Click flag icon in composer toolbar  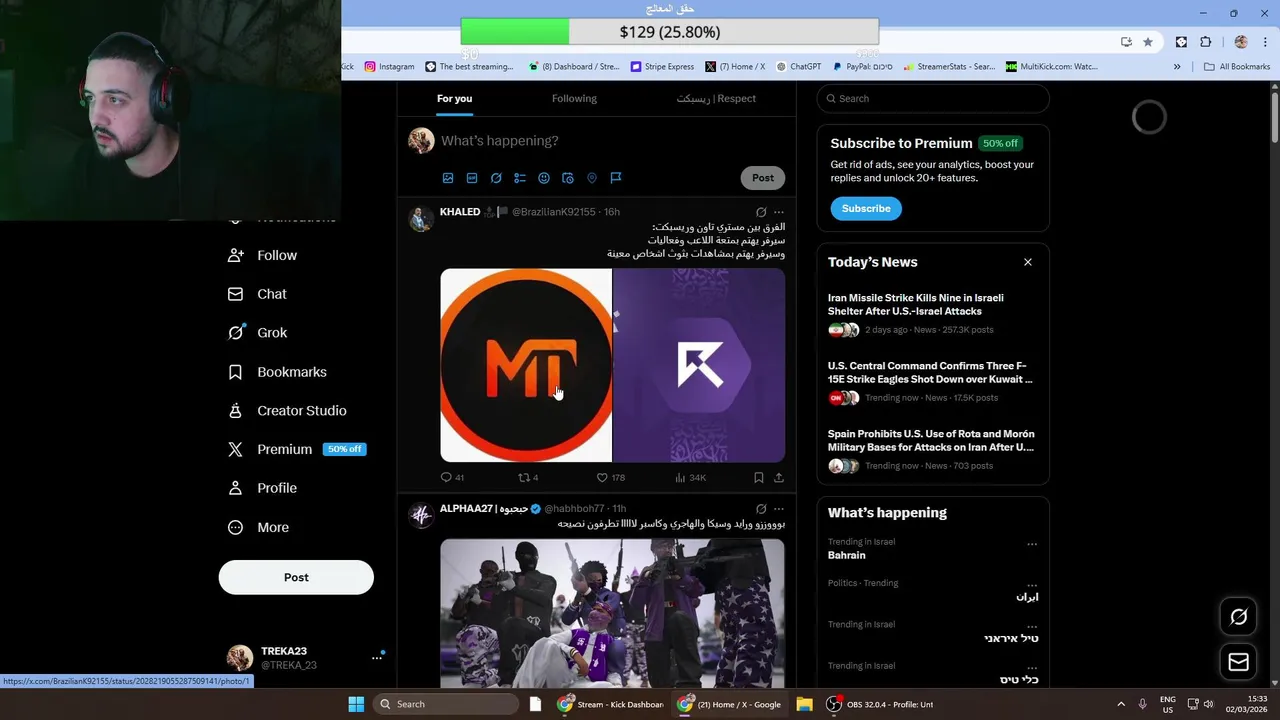pos(616,178)
